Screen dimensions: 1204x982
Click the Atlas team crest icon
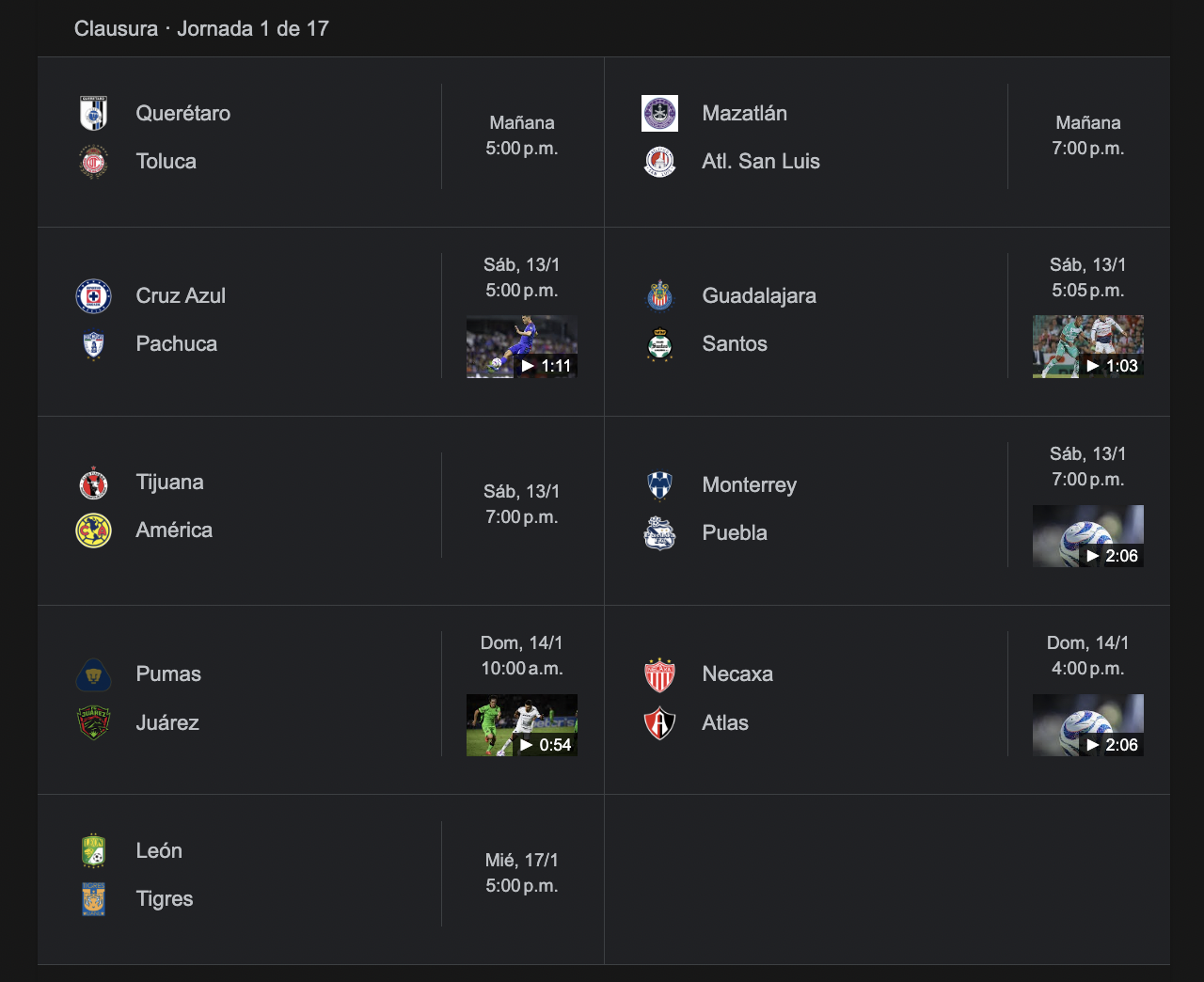659,723
